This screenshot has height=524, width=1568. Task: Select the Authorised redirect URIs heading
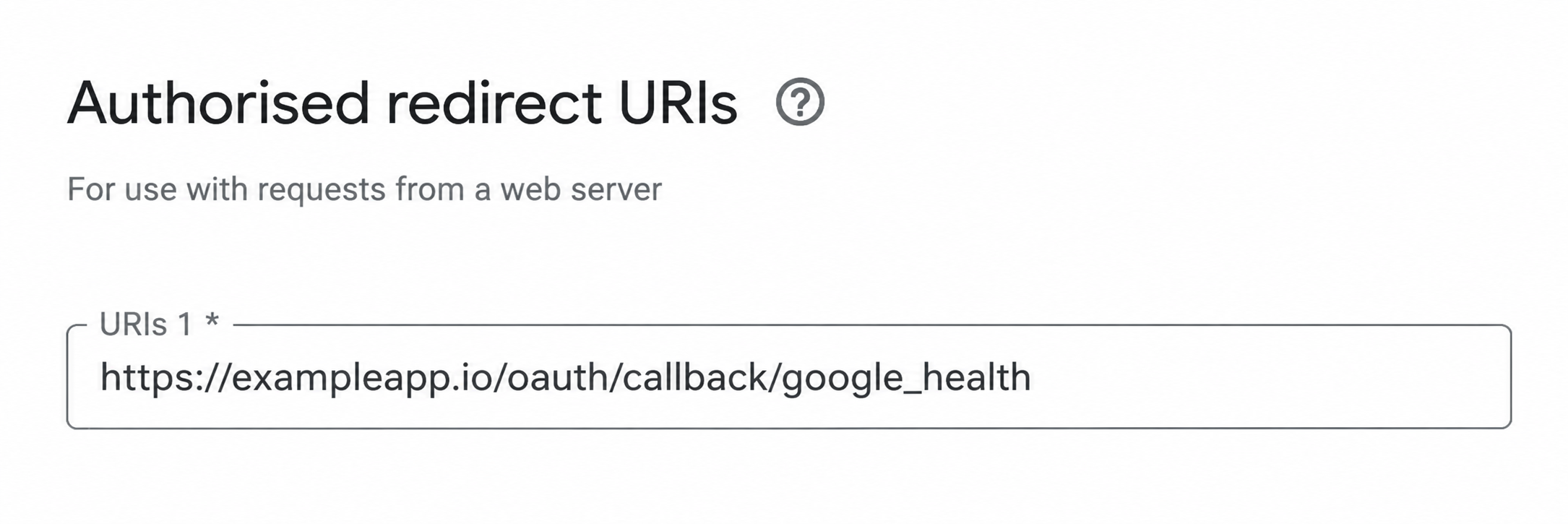click(402, 103)
